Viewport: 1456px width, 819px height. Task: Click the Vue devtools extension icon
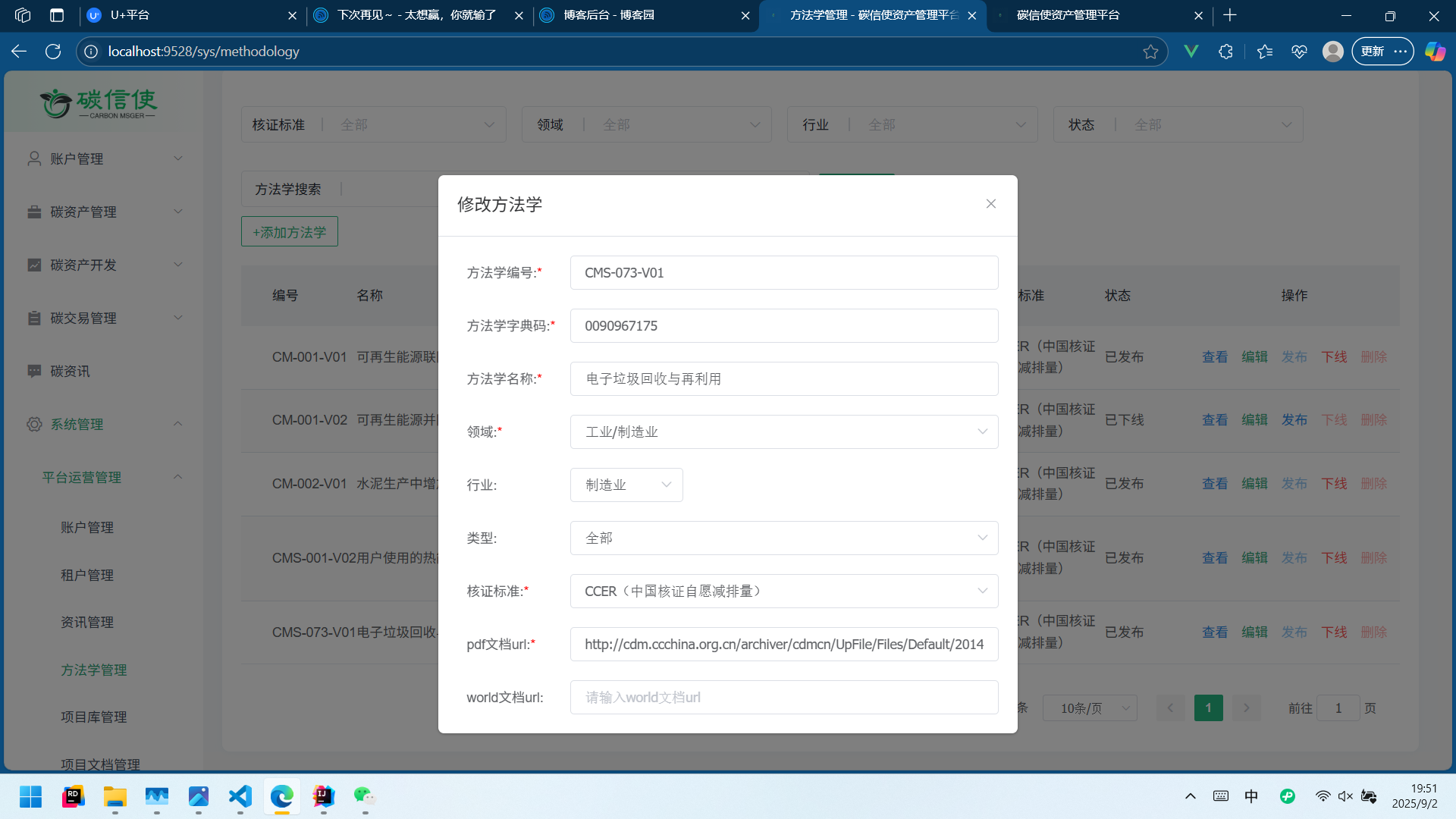click(1191, 52)
